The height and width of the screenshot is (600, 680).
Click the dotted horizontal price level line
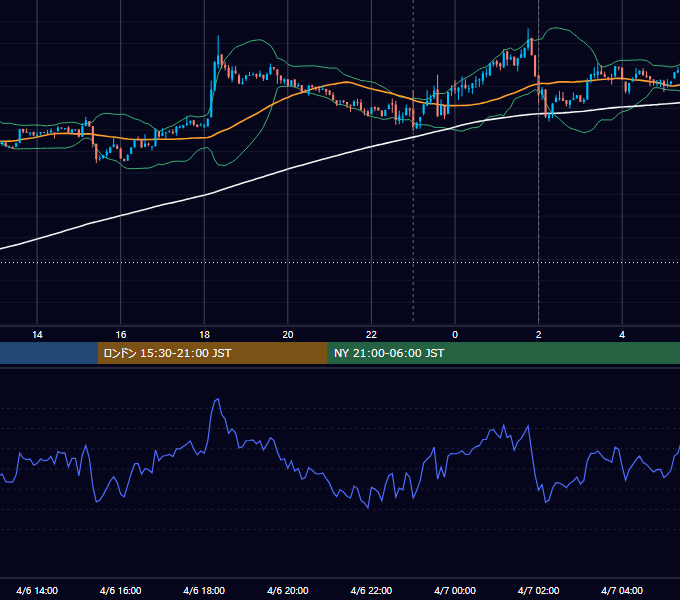point(340,262)
